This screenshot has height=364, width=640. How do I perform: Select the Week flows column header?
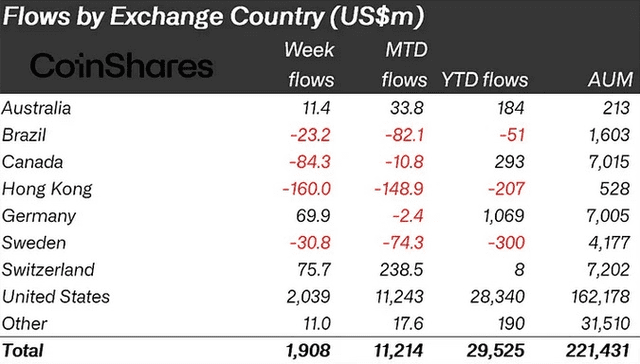309,64
